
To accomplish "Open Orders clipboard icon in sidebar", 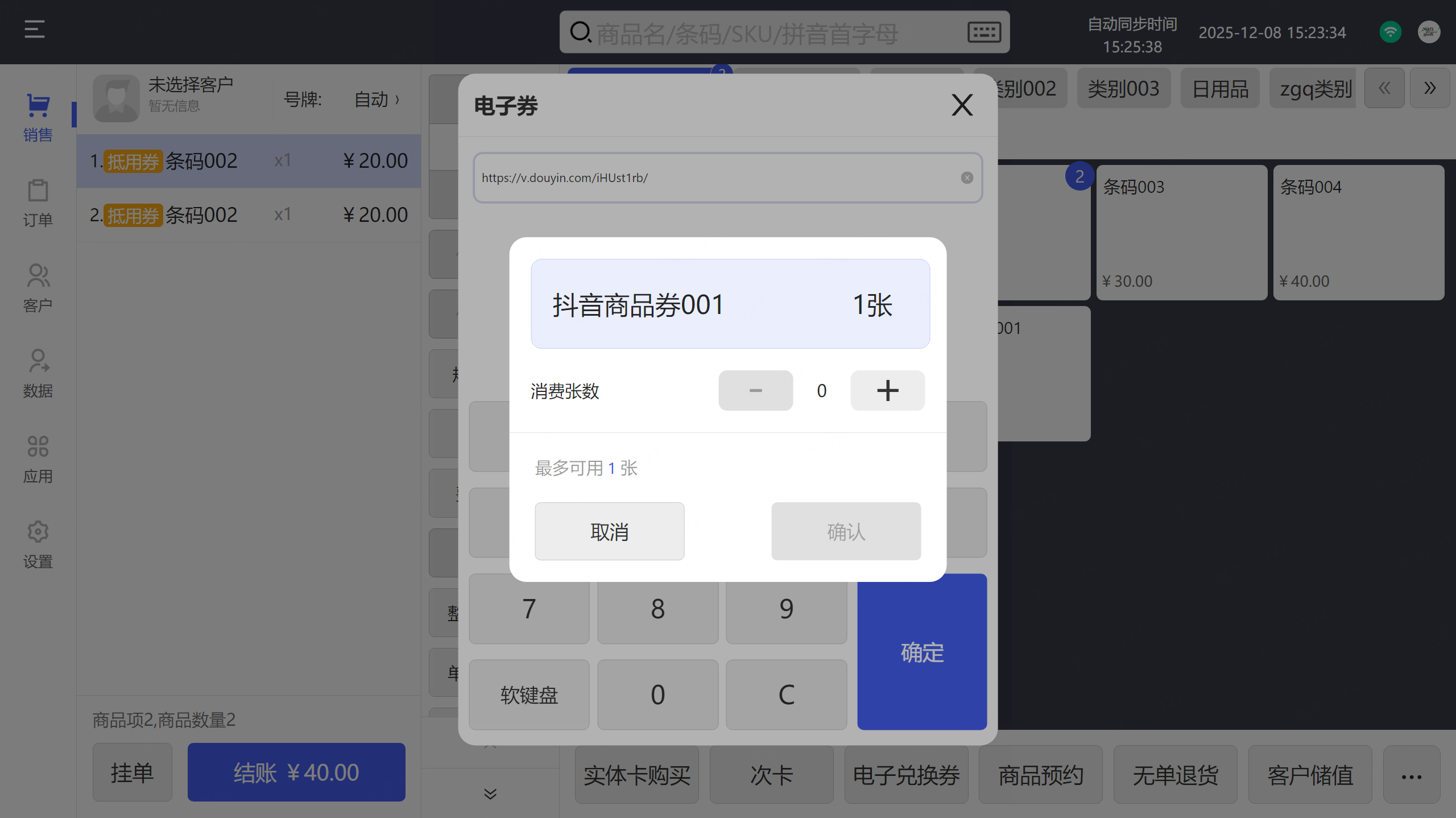I will coord(38,191).
